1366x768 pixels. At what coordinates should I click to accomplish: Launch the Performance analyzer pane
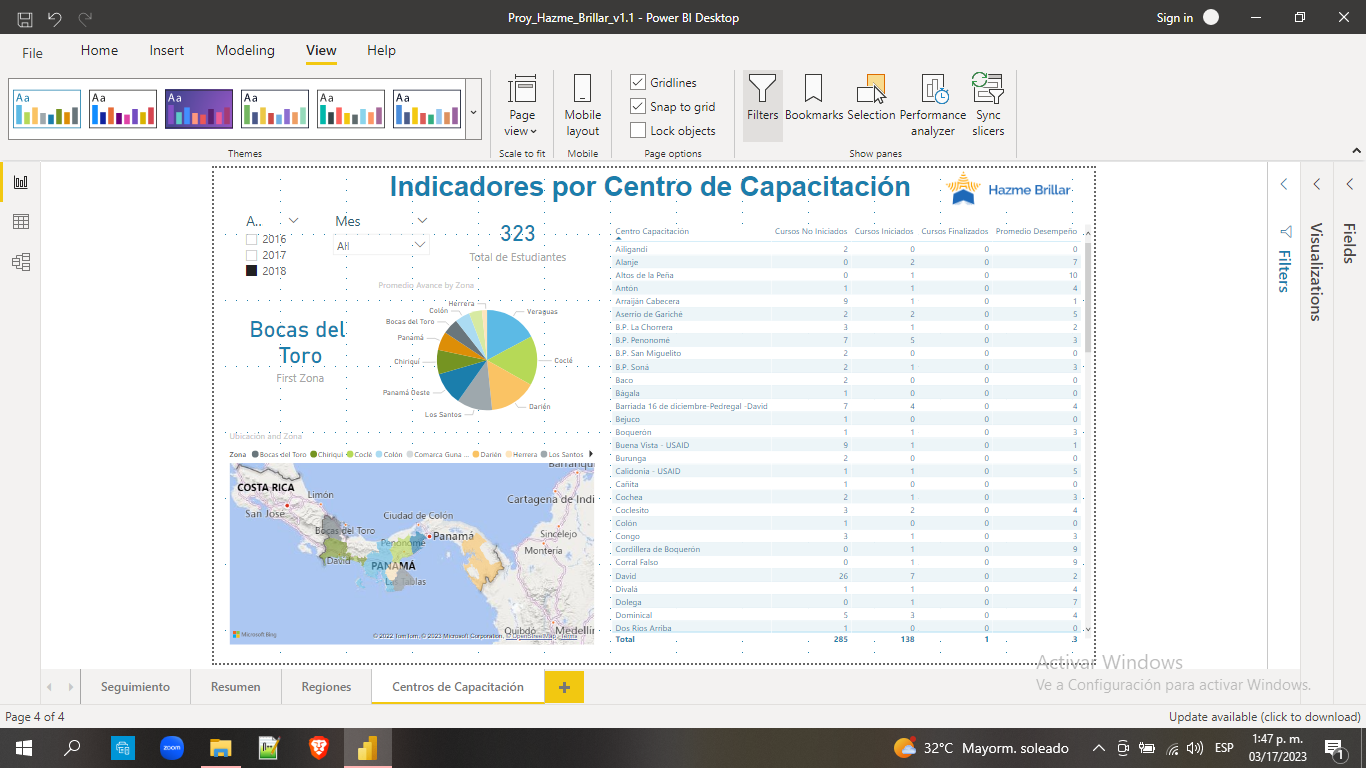(932, 105)
